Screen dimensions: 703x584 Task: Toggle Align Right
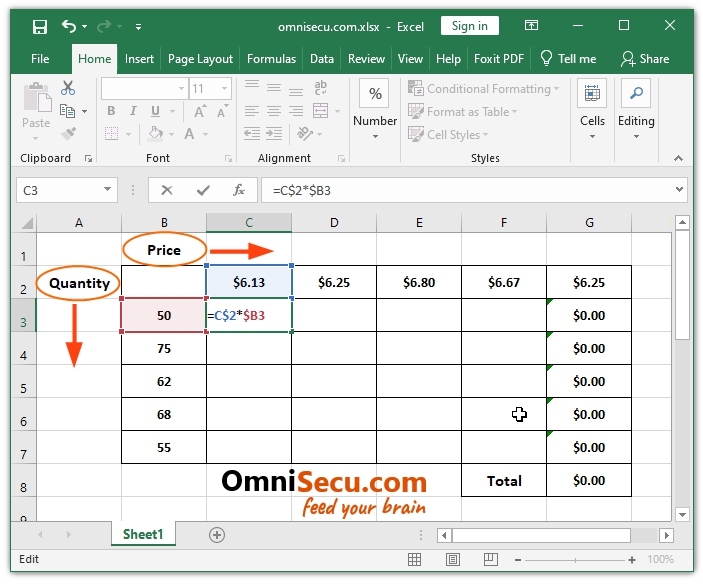pos(296,111)
